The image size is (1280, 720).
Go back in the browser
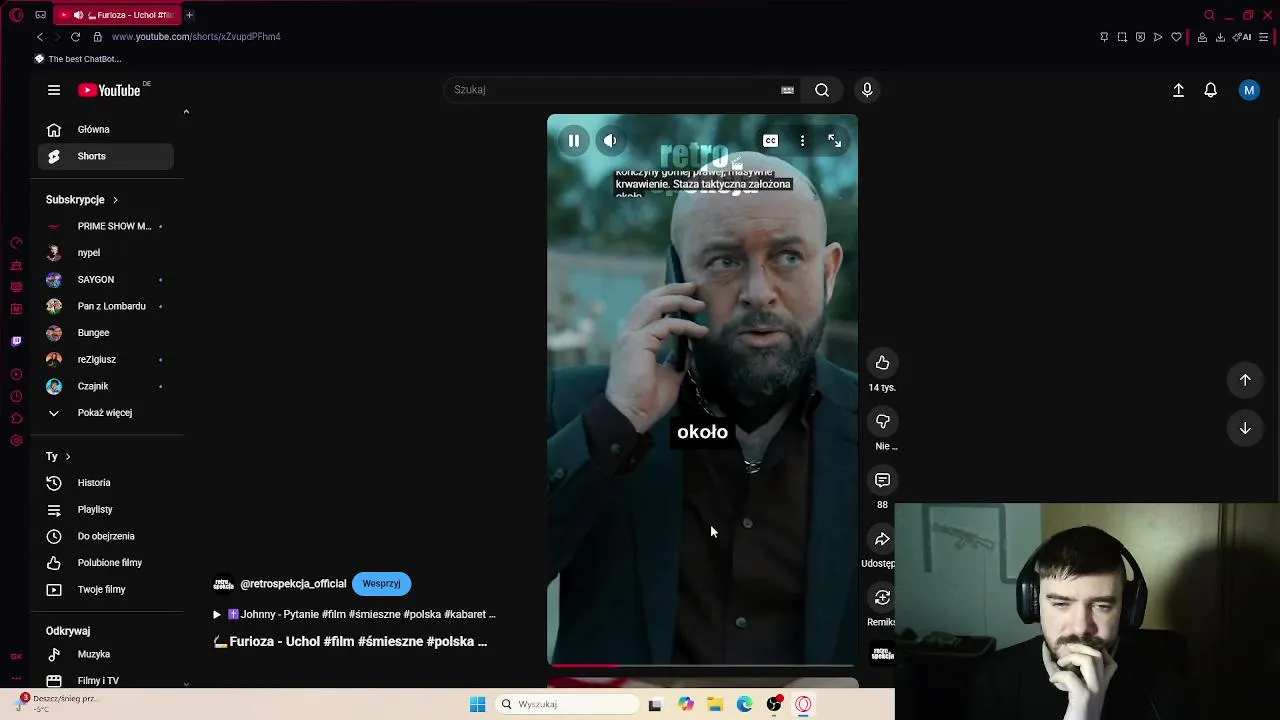pos(40,37)
